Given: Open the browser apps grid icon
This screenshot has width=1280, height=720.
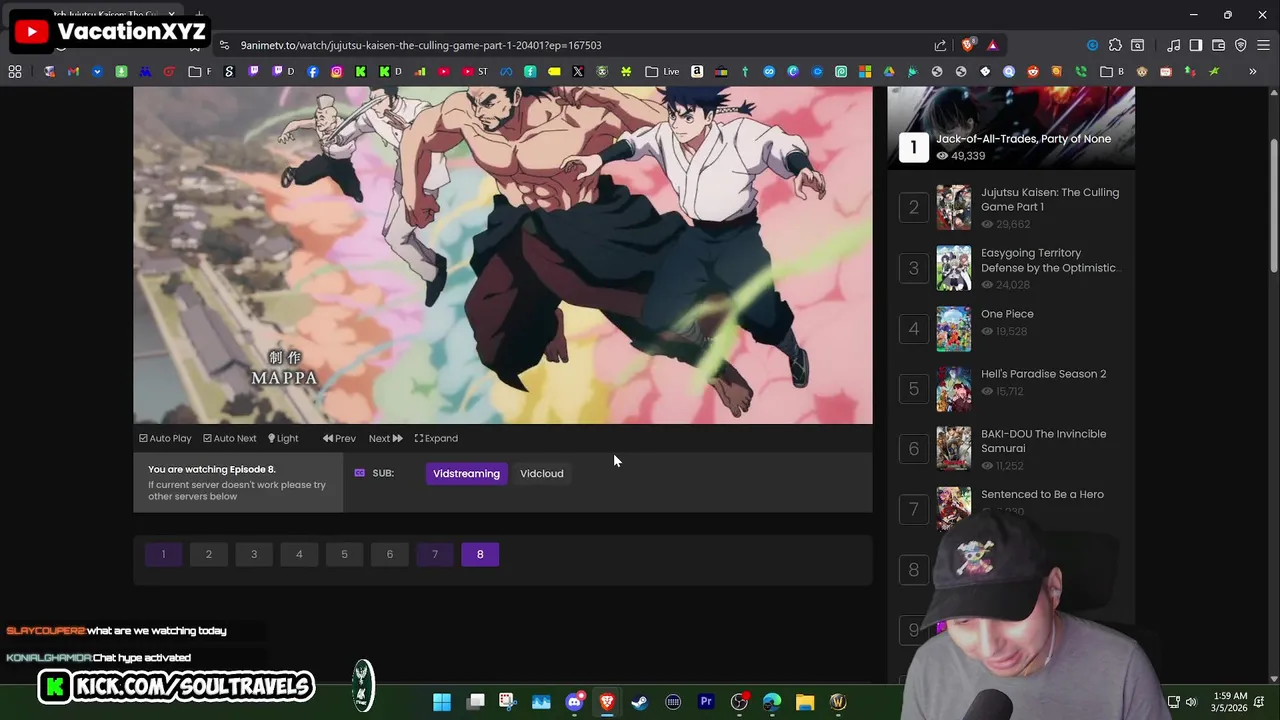Looking at the screenshot, I should (15, 72).
